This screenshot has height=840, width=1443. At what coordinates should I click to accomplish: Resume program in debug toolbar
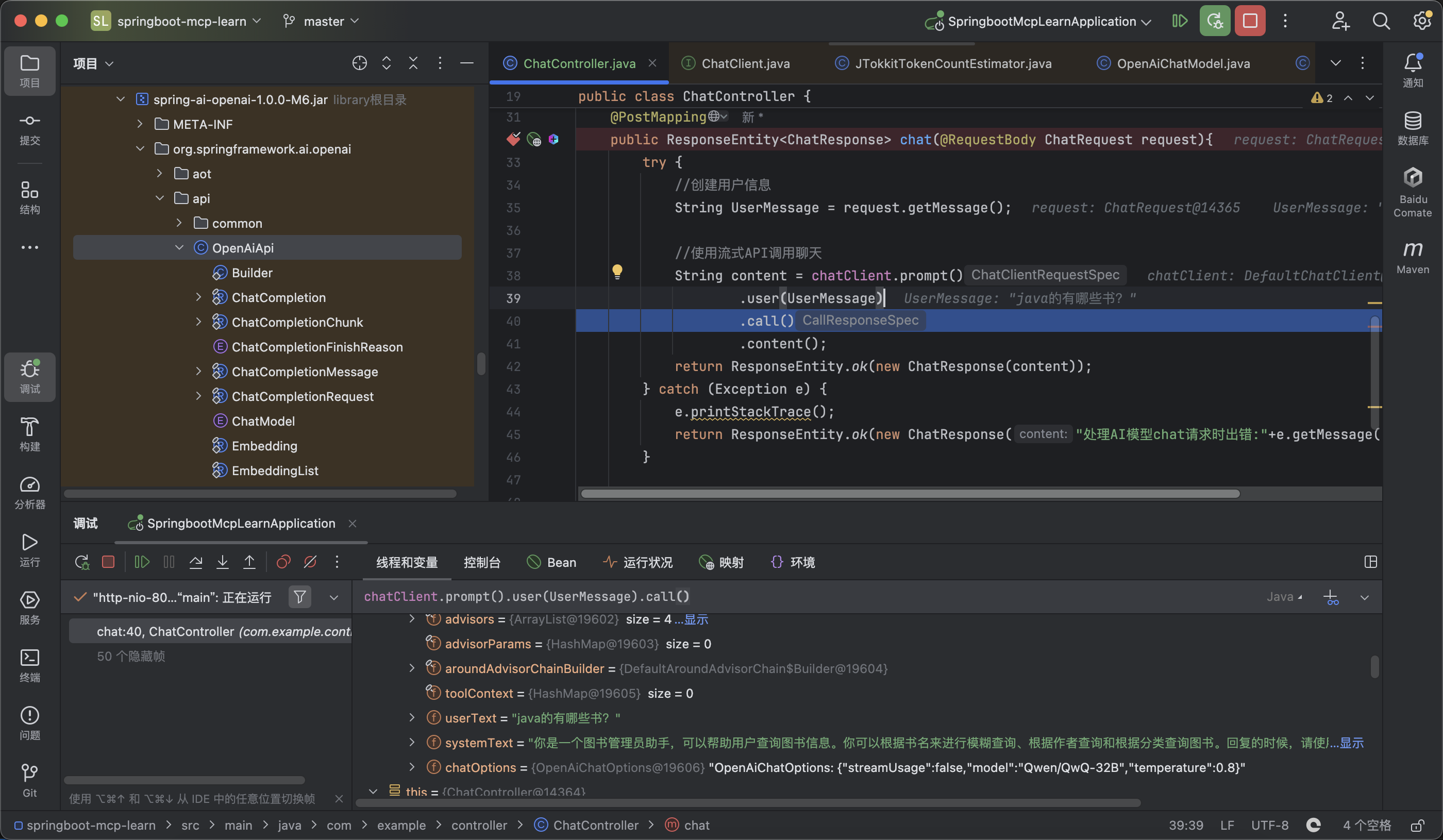[141, 562]
